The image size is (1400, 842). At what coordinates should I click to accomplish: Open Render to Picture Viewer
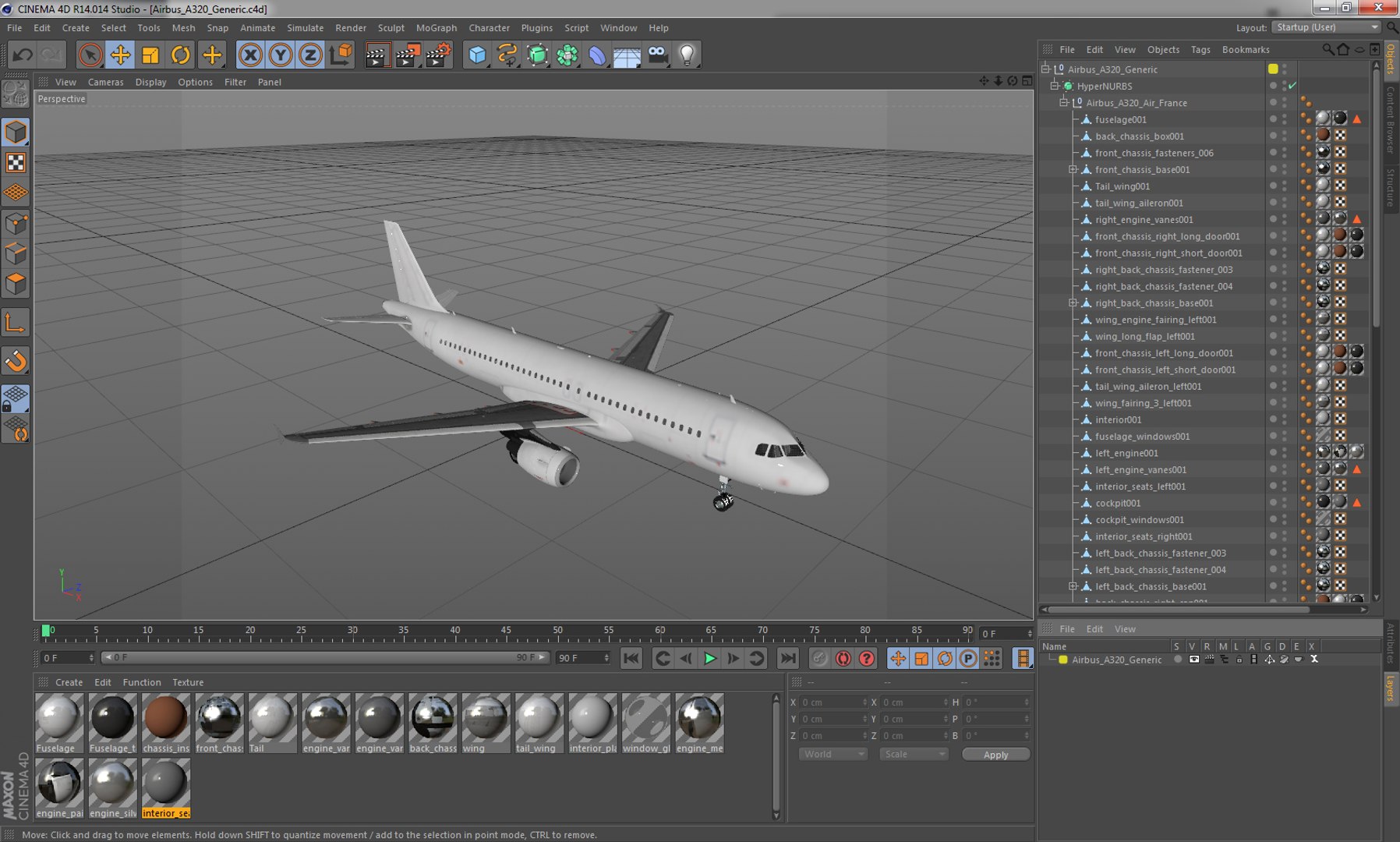(x=408, y=55)
